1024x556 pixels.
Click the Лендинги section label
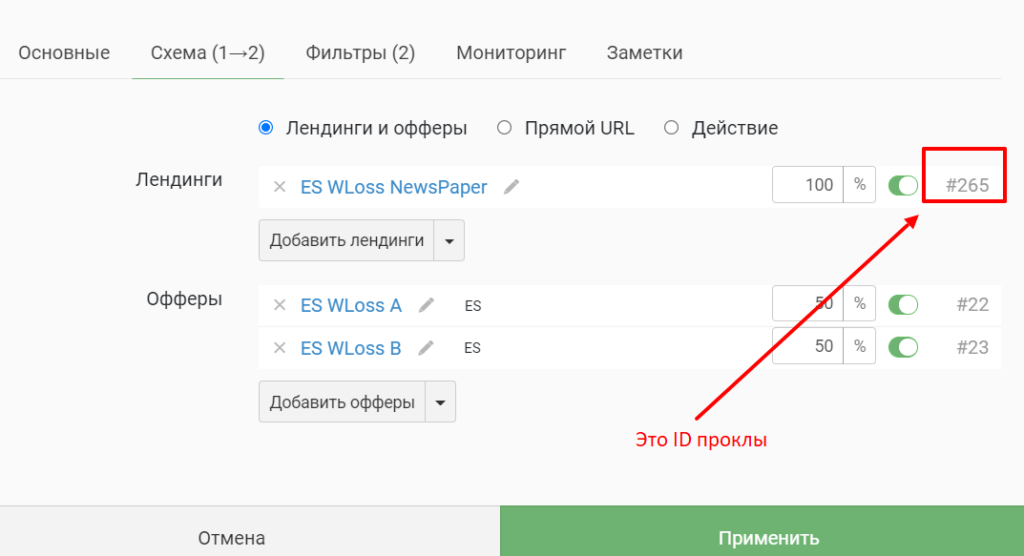179,180
